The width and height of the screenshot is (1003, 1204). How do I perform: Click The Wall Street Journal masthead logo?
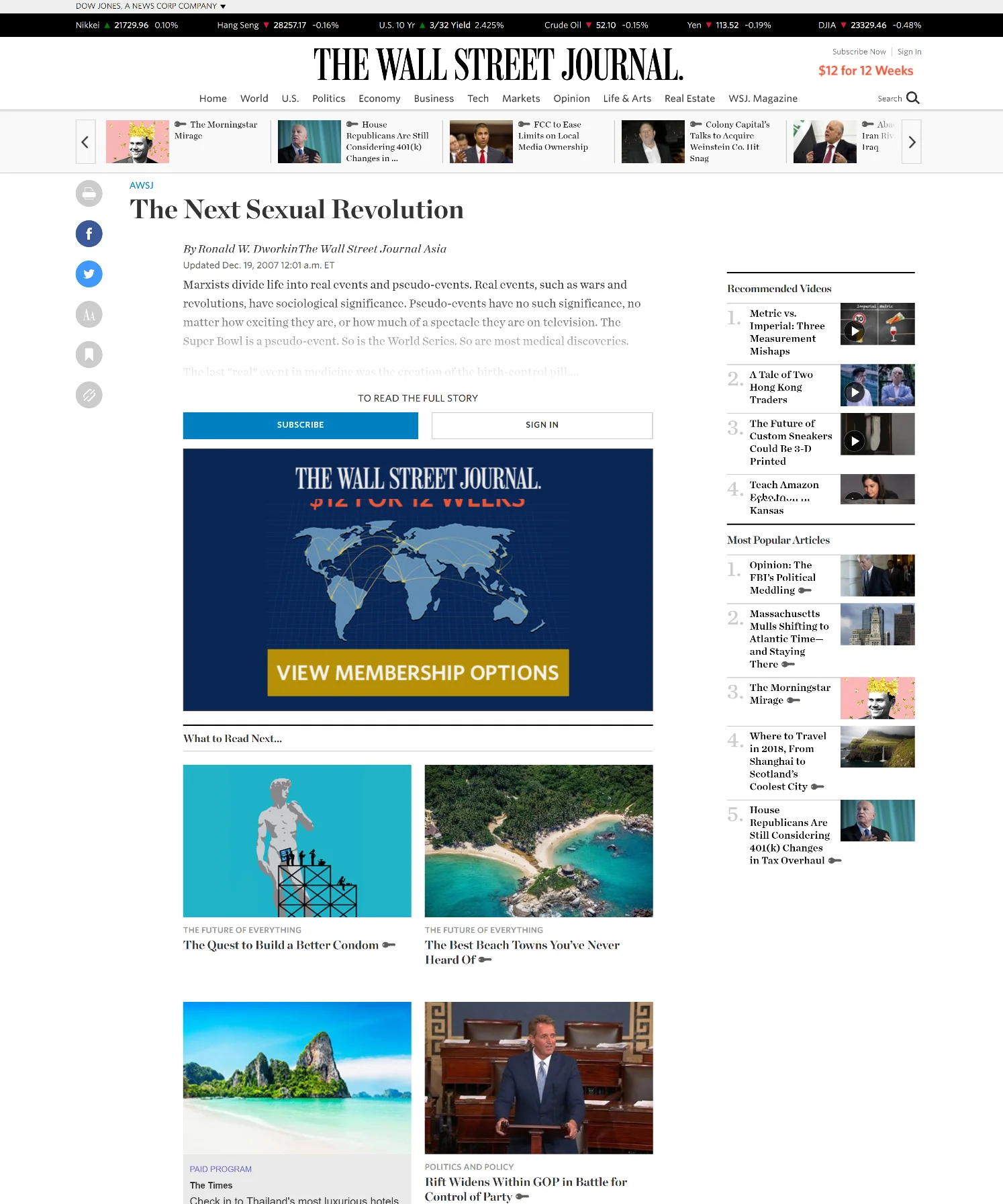(x=498, y=64)
